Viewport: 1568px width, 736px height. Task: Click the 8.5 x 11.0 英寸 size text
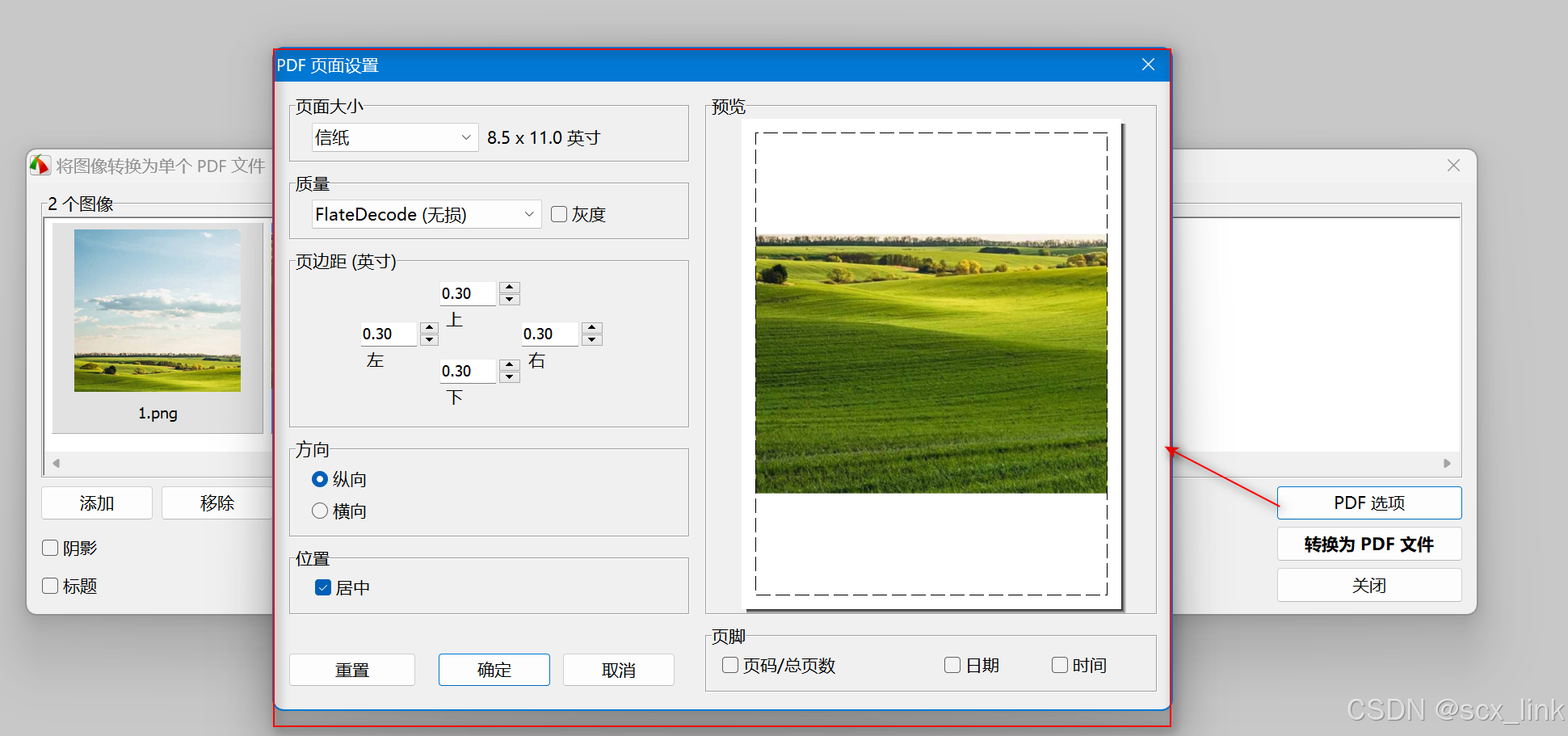tap(544, 138)
